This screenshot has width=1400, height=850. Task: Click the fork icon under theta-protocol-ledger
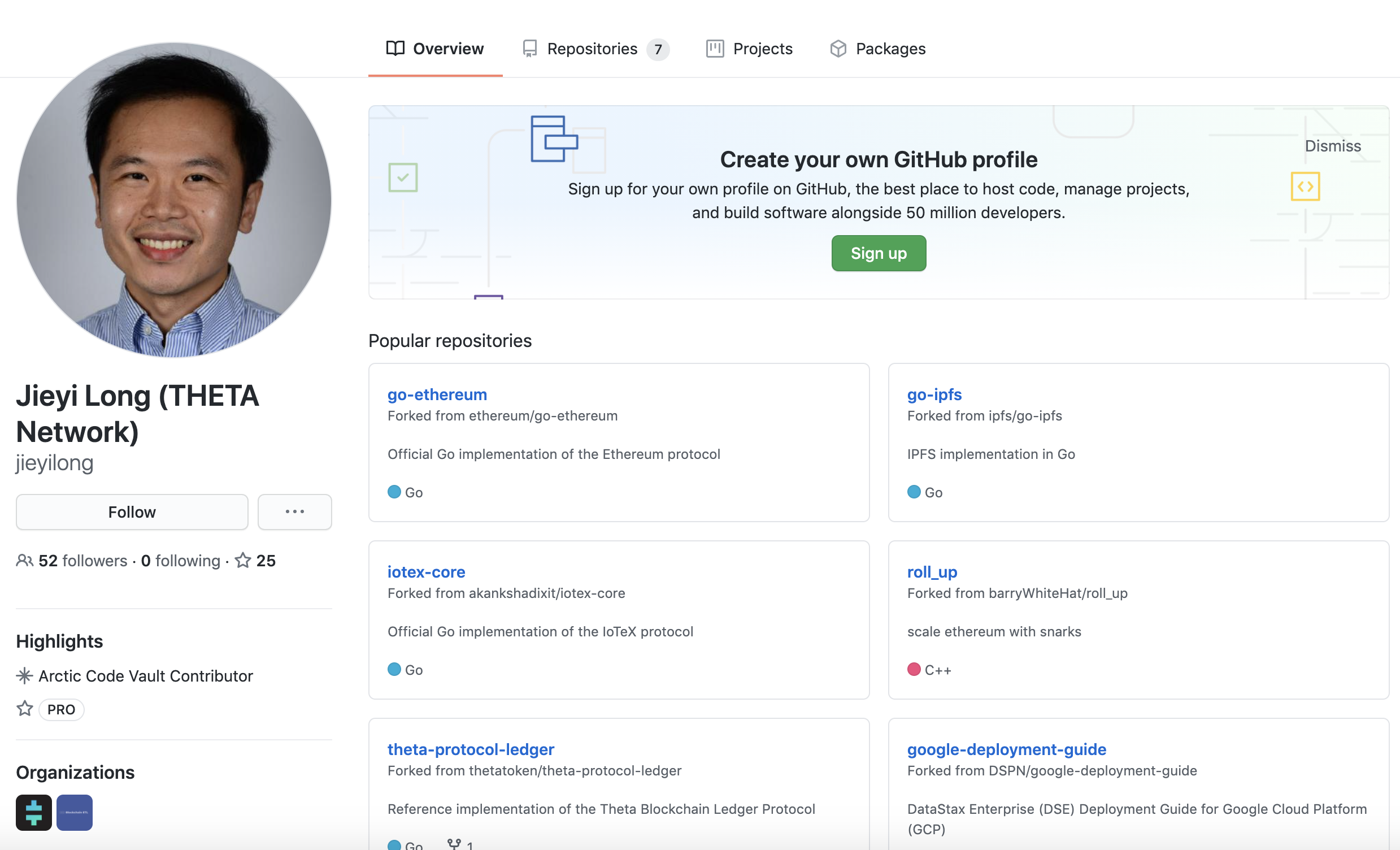click(454, 844)
